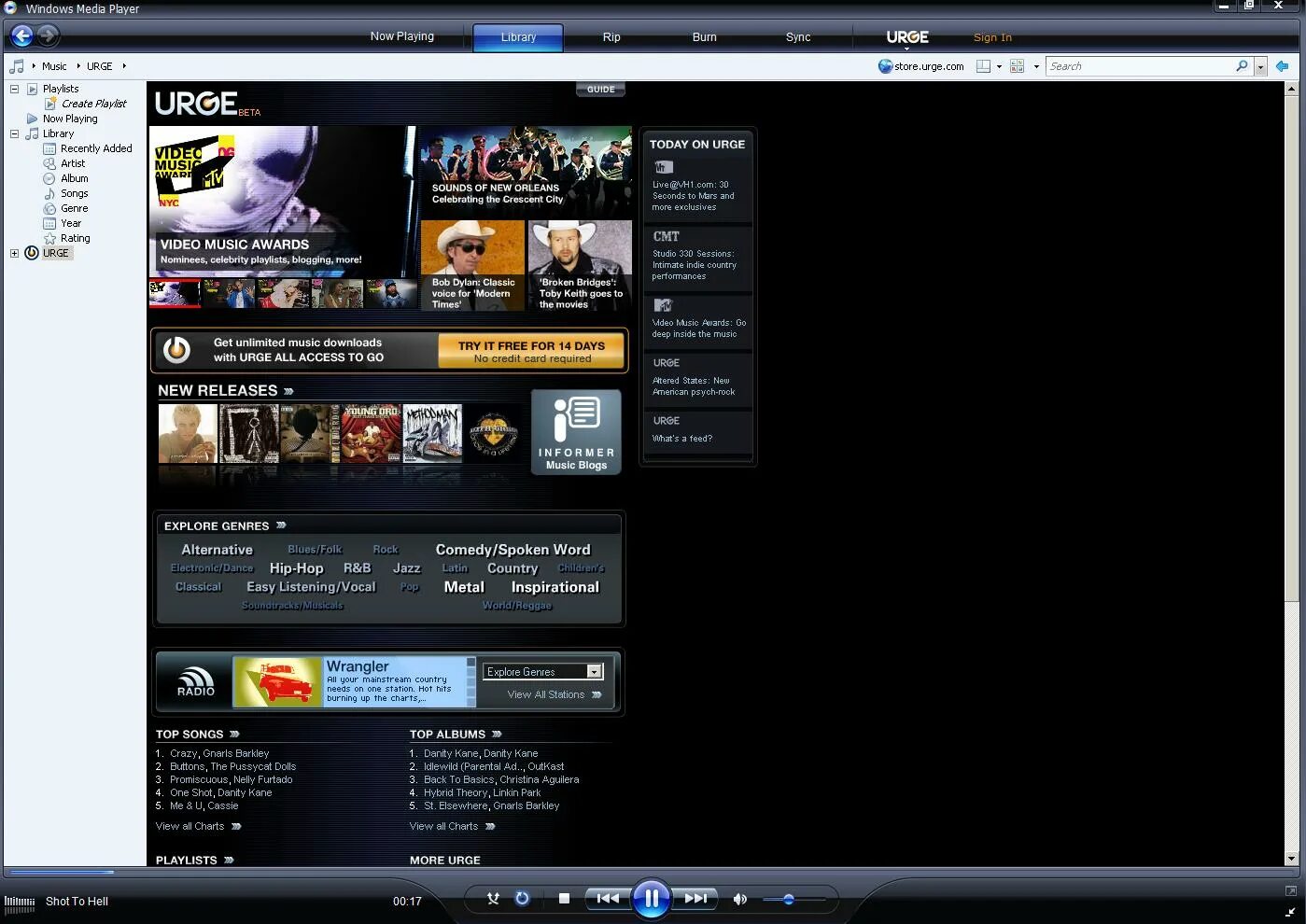Open the Burn tab
The image size is (1306, 924).
click(705, 37)
